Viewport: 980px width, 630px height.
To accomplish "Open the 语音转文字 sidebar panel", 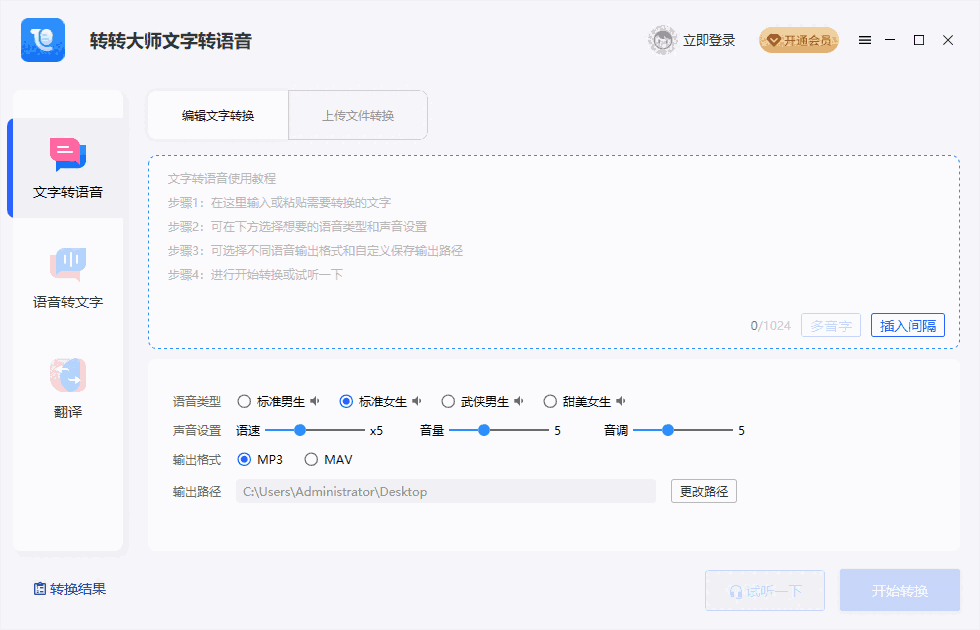I will pos(67,262).
